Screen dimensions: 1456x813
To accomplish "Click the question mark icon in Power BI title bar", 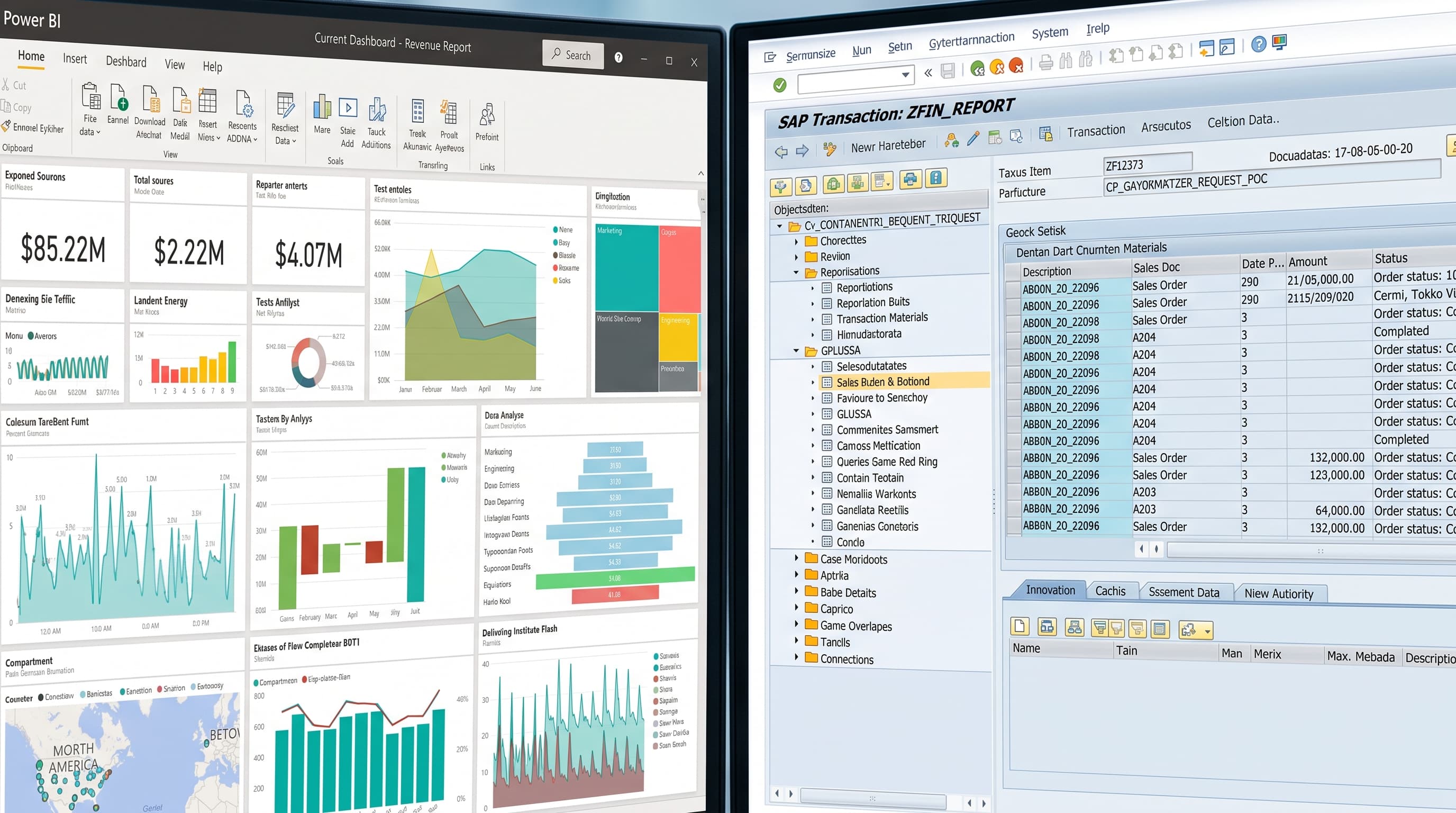I will point(619,57).
